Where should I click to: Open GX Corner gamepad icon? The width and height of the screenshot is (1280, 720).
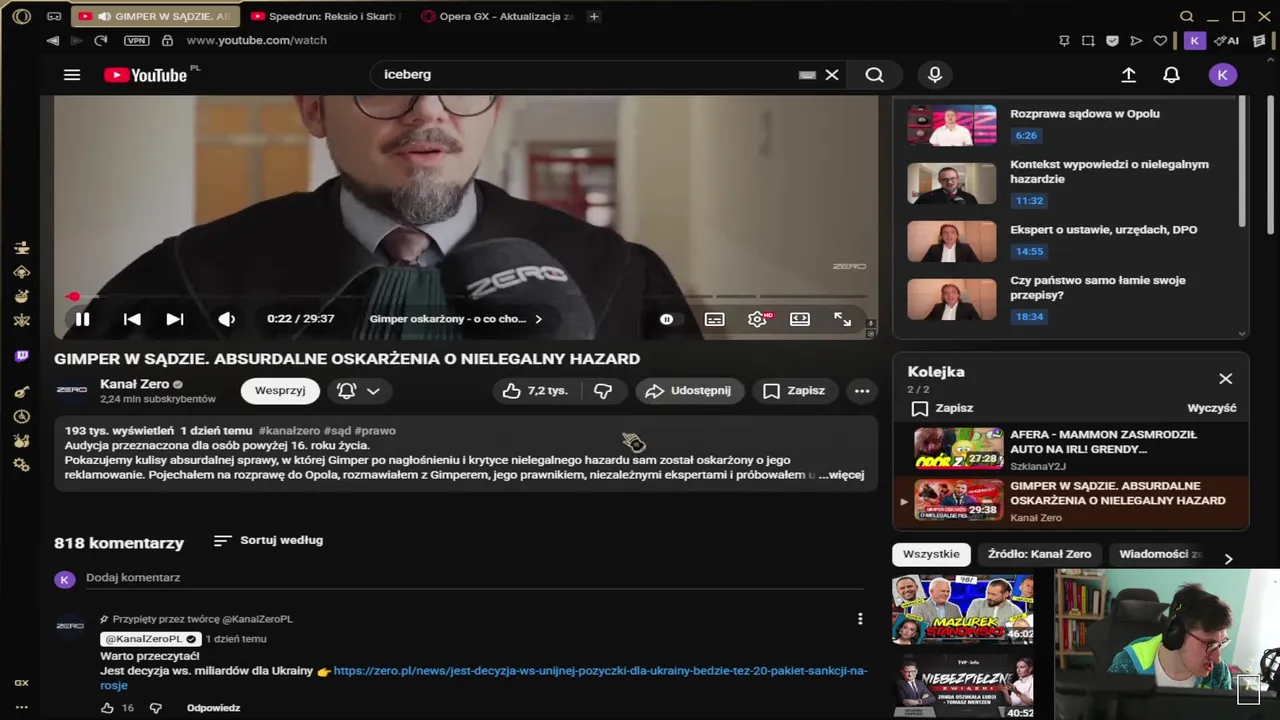(54, 17)
